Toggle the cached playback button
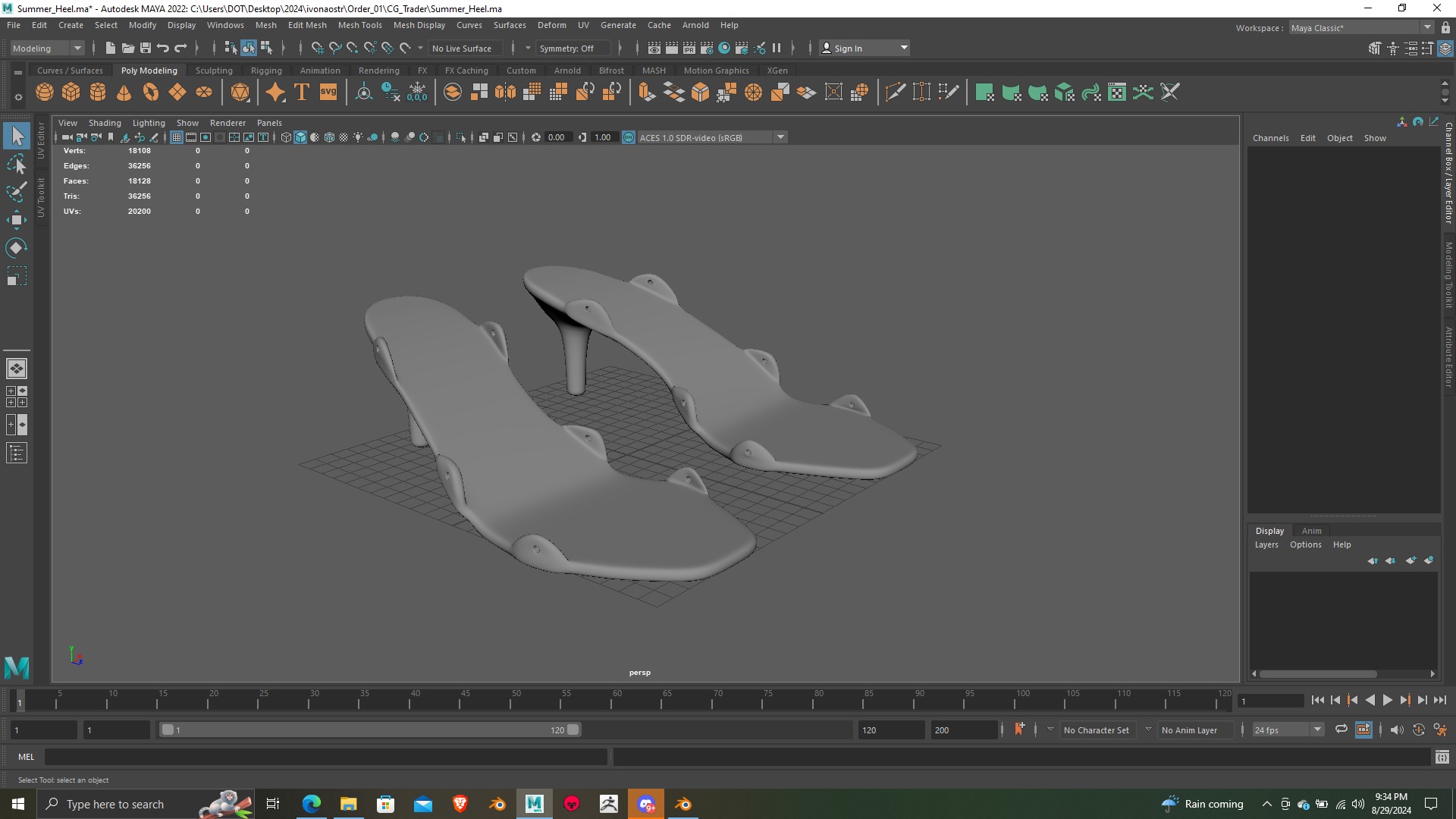The height and width of the screenshot is (819, 1456). 1363,730
